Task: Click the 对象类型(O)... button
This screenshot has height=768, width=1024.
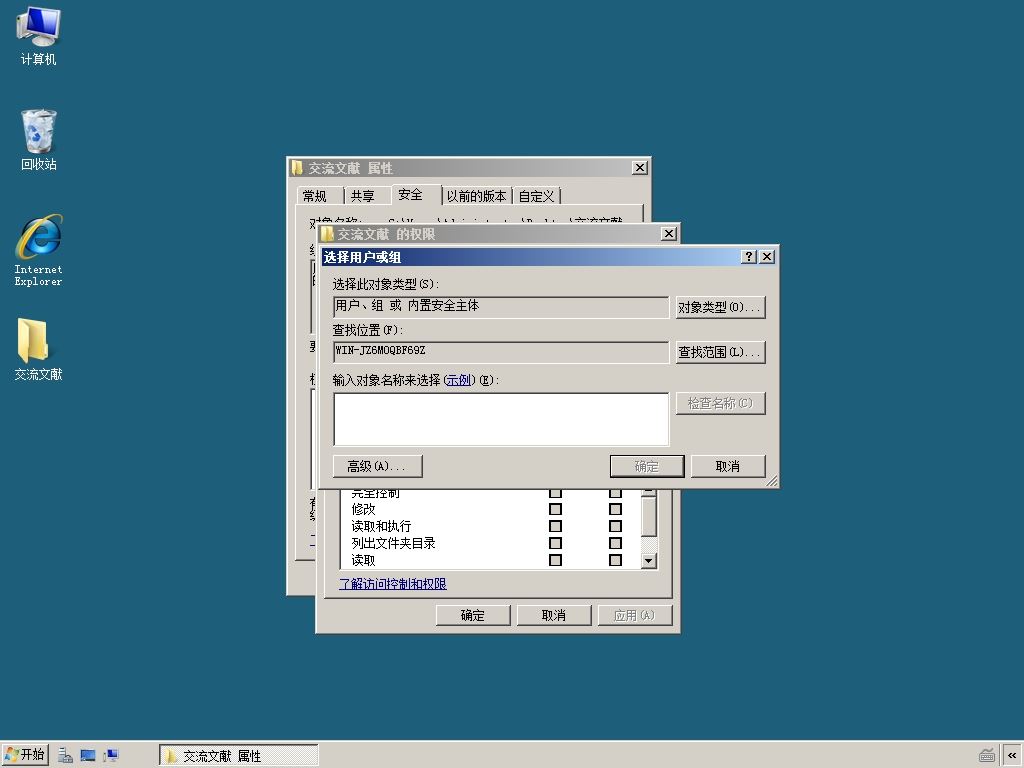Action: (720, 307)
